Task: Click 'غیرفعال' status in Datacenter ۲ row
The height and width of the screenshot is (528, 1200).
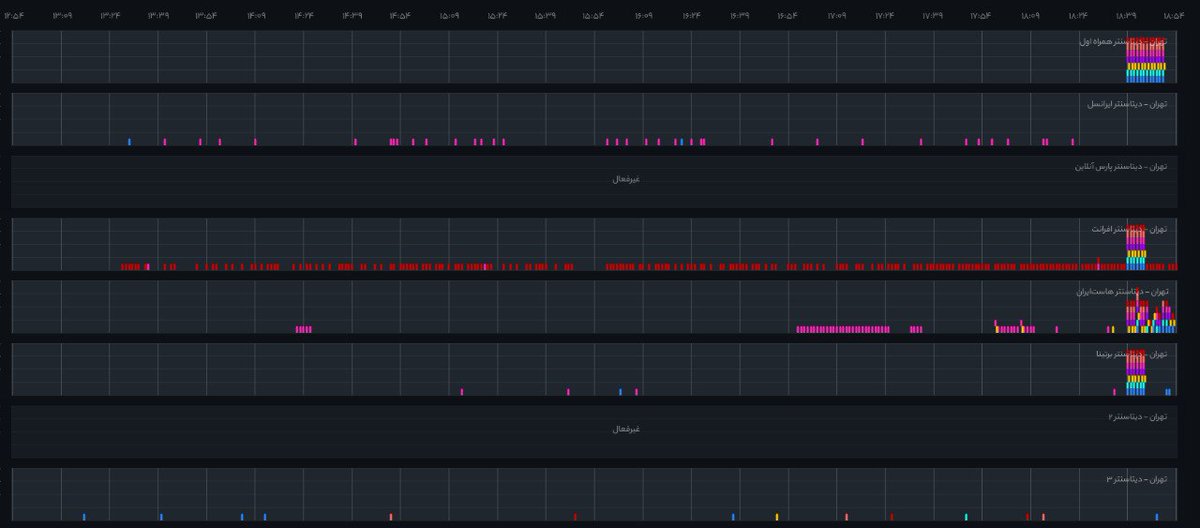Action: (626, 429)
